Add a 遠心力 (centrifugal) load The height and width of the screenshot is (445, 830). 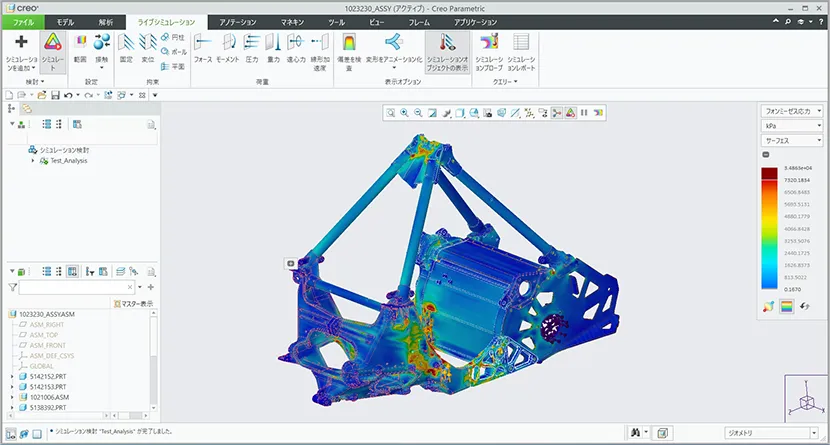pos(296,49)
